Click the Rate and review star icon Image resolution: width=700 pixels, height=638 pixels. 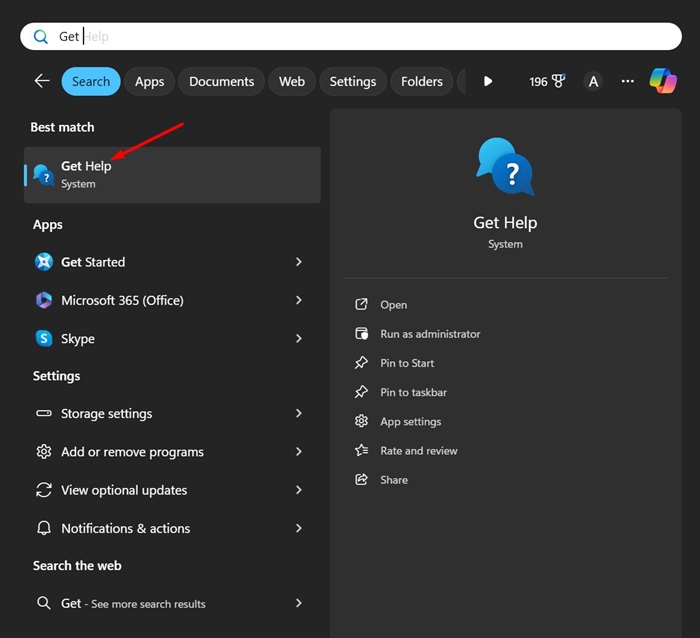click(x=361, y=450)
